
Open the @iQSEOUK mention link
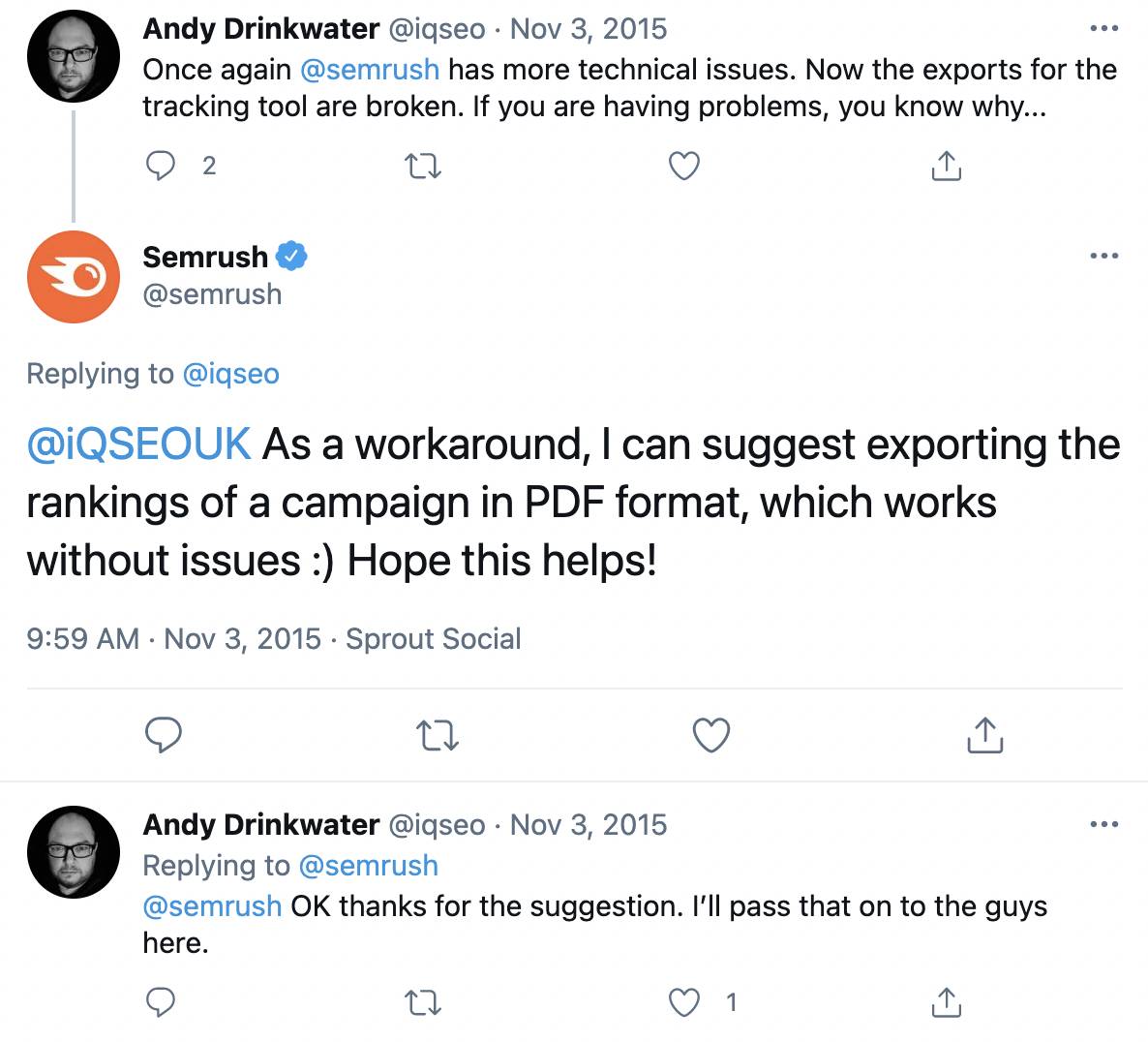(139, 444)
